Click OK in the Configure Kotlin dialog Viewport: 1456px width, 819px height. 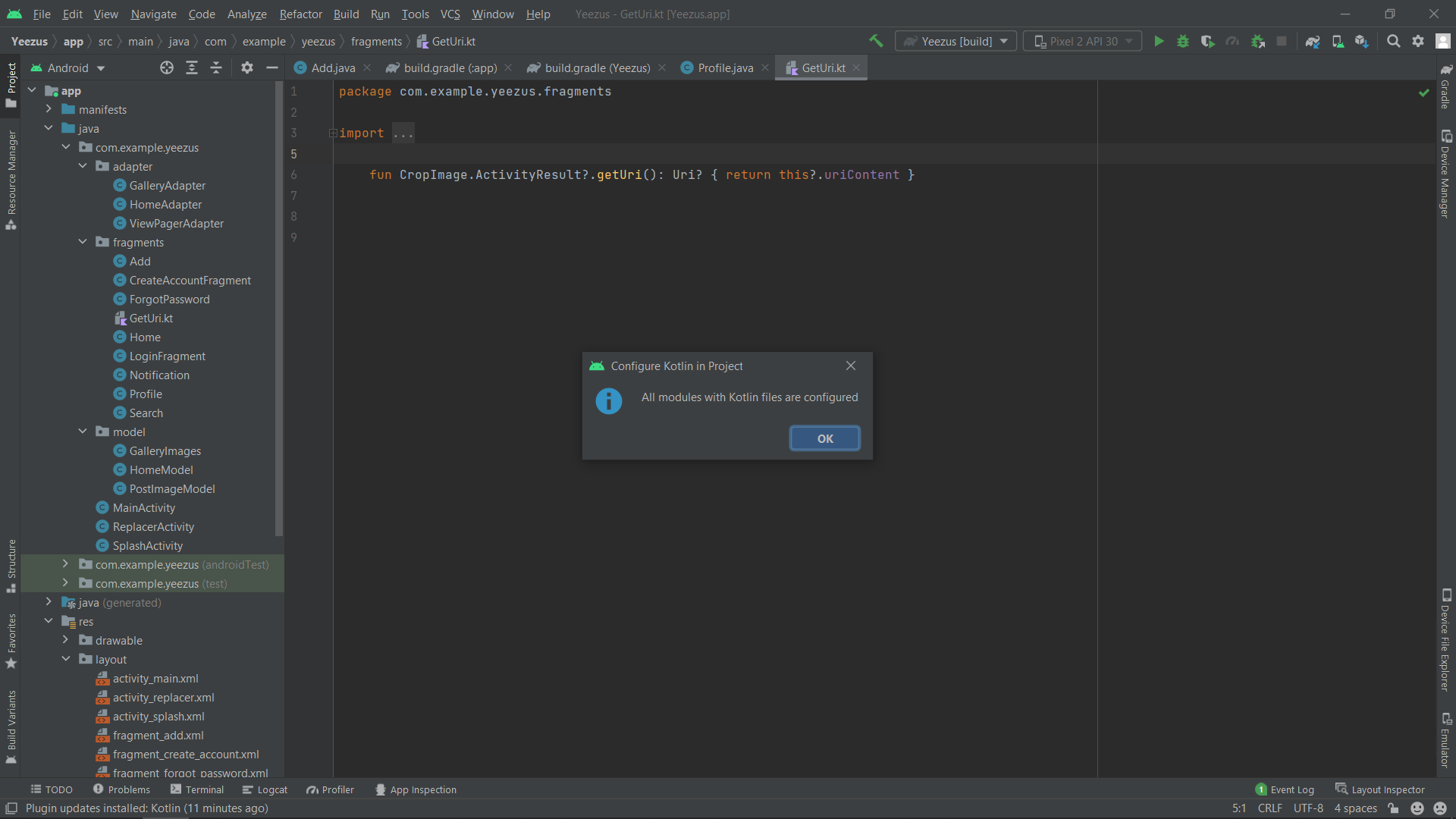click(x=824, y=438)
